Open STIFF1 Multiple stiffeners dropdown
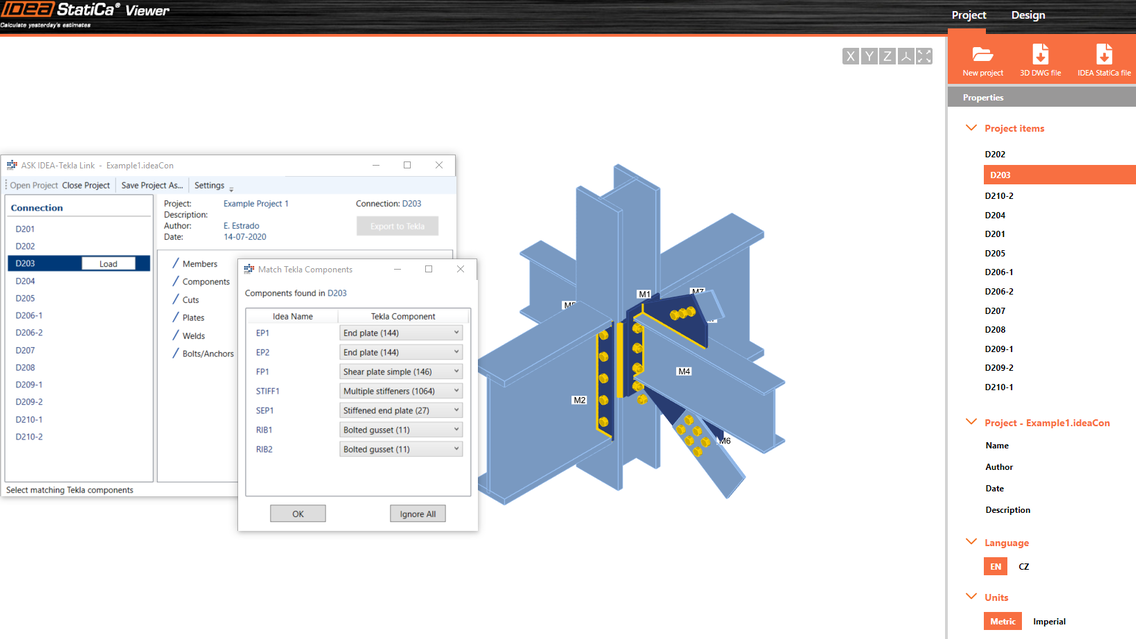The height and width of the screenshot is (639, 1136). [401, 391]
